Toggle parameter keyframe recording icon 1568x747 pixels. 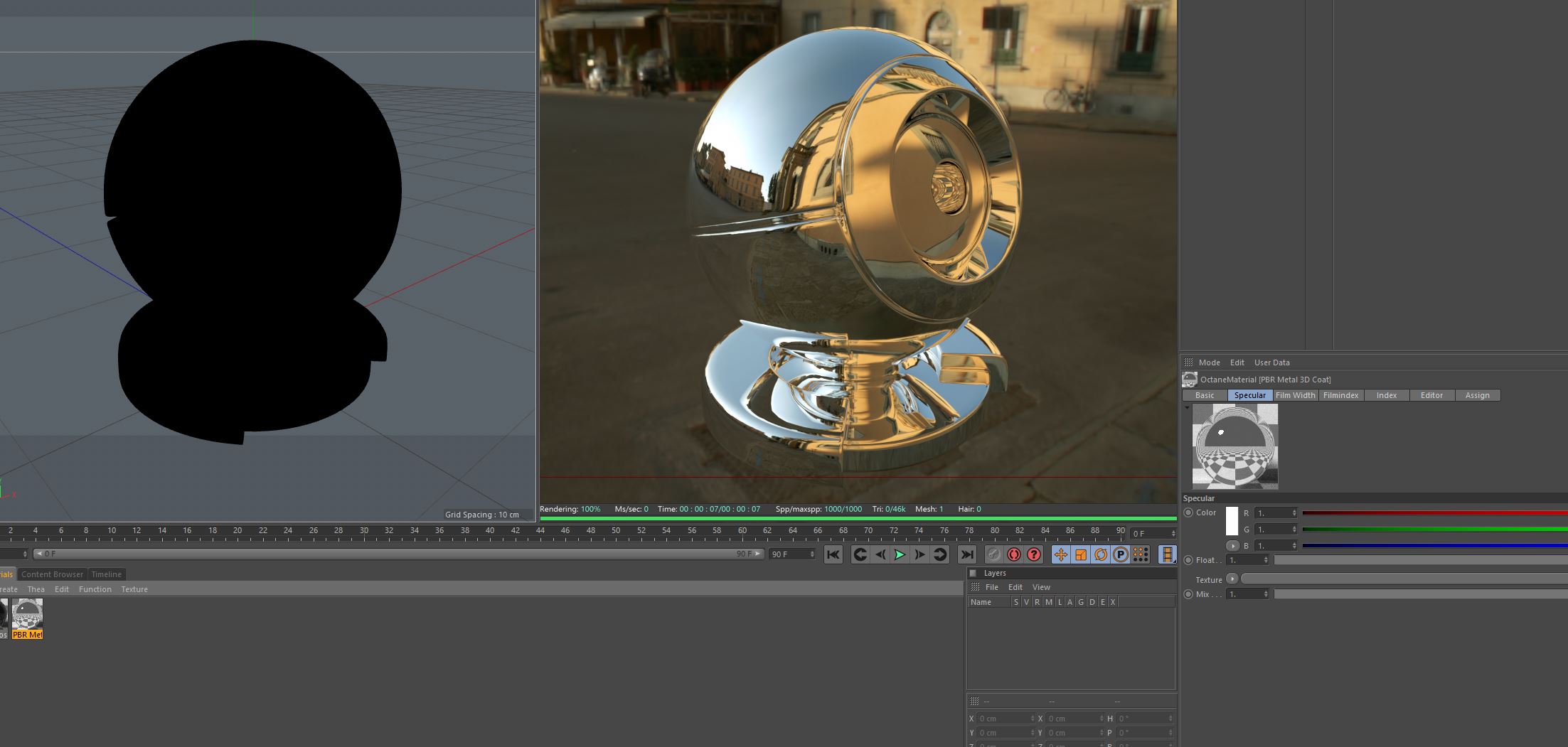(1120, 554)
